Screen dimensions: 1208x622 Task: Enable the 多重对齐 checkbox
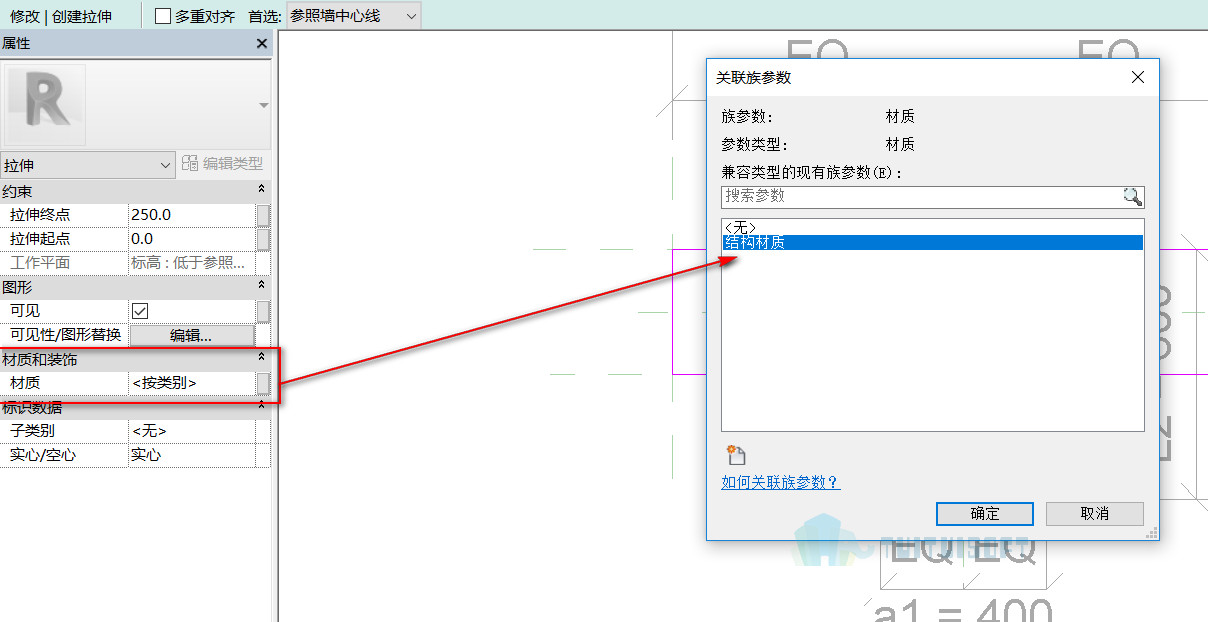pos(163,16)
